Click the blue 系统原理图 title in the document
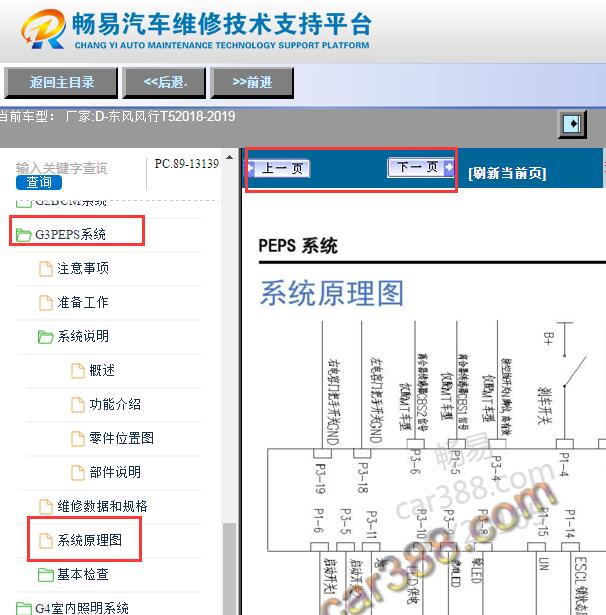606x615 pixels. (332, 293)
